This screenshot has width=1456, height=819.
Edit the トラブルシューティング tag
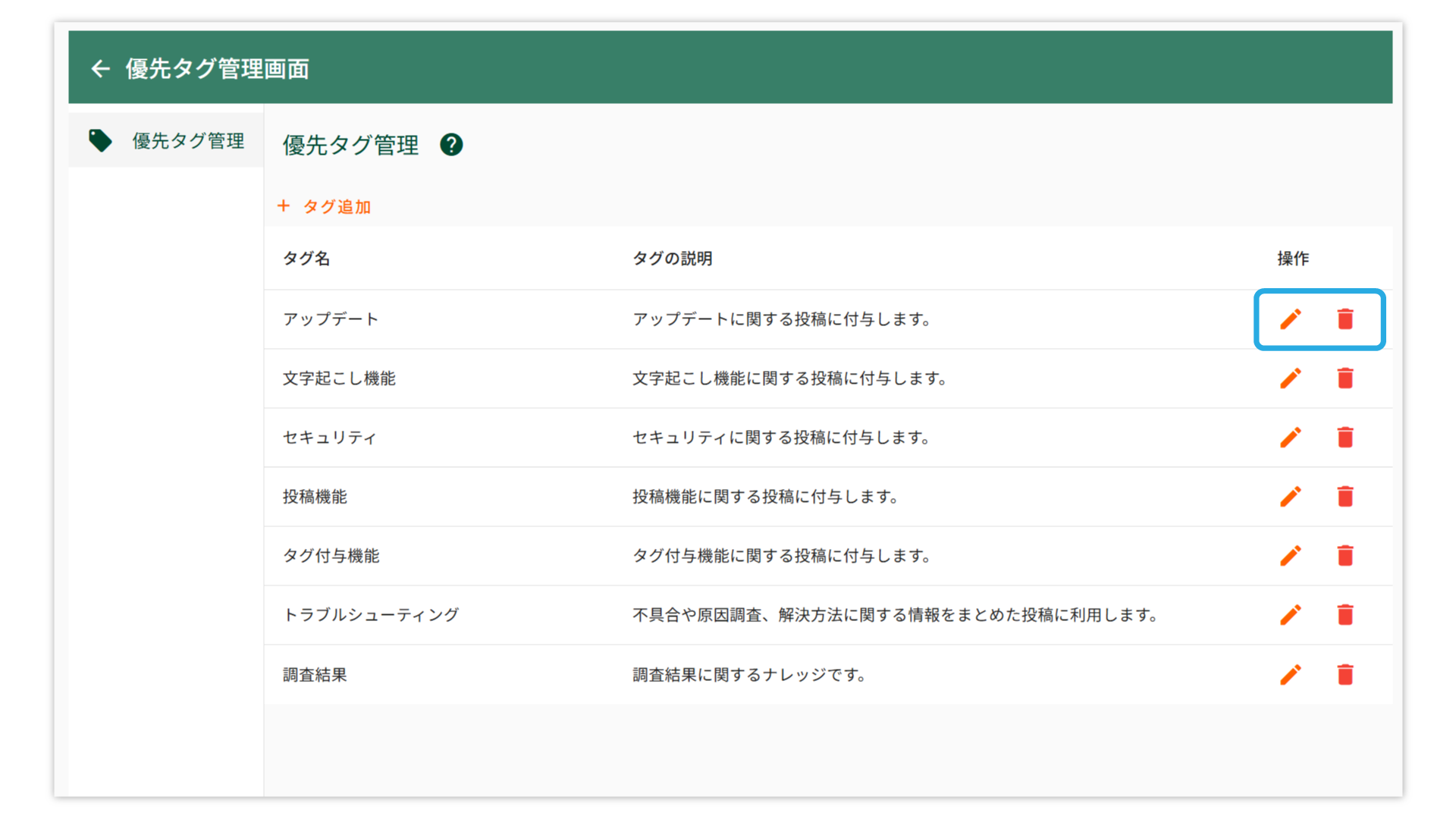pyautogui.click(x=1291, y=615)
